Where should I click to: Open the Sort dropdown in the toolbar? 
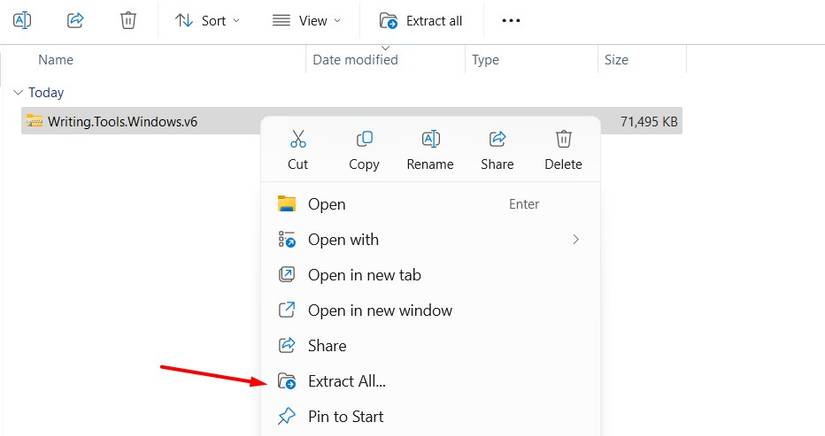(x=207, y=21)
